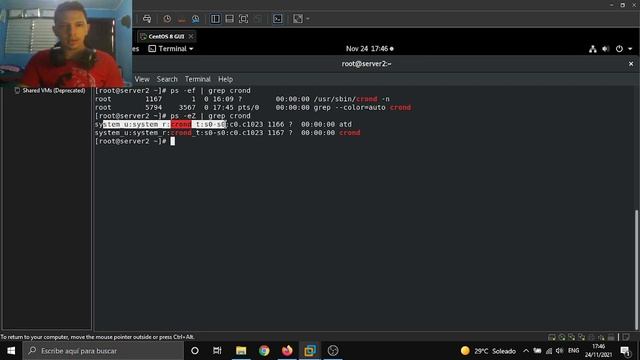Click the 'ps -eZ | grep crond' command
640x360 pixels.
click(210, 116)
